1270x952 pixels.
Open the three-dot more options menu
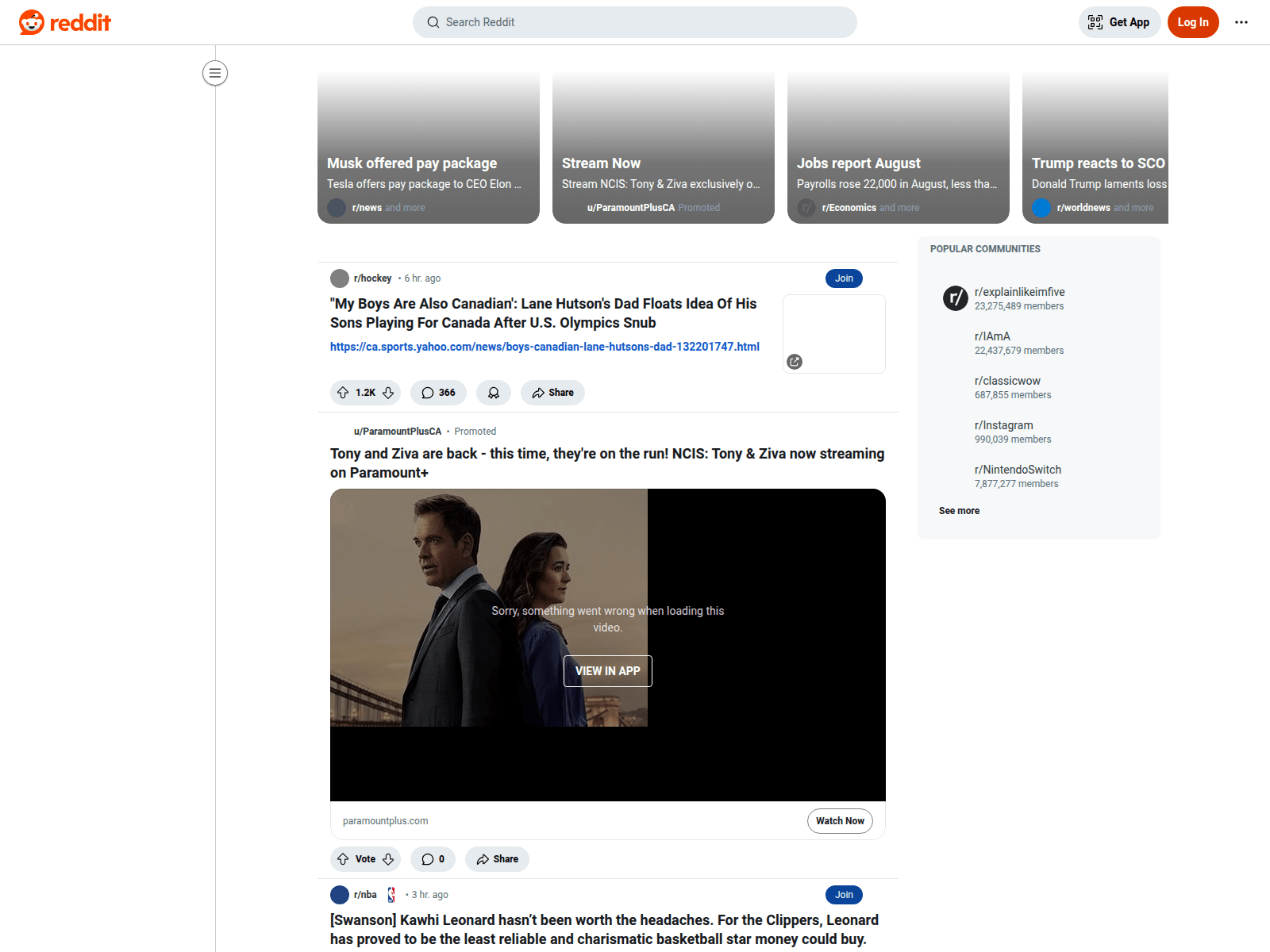click(1241, 22)
